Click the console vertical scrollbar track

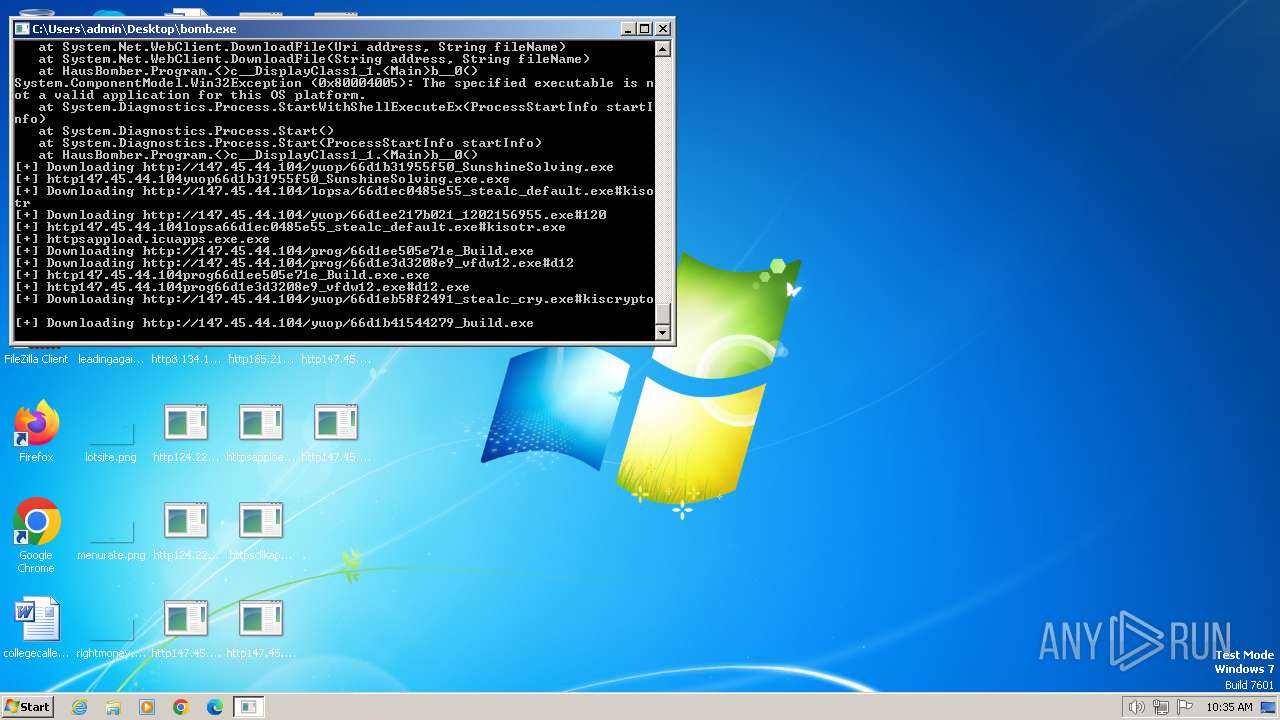click(x=662, y=180)
